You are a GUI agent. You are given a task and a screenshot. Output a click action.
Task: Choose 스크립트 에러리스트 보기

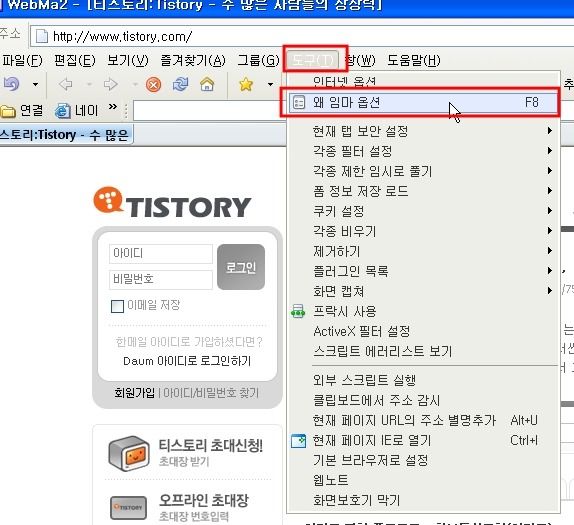tap(423, 351)
